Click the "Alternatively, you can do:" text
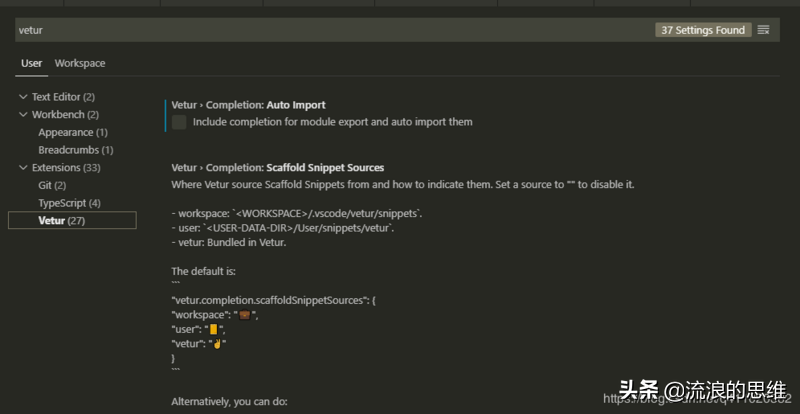 pos(230,402)
